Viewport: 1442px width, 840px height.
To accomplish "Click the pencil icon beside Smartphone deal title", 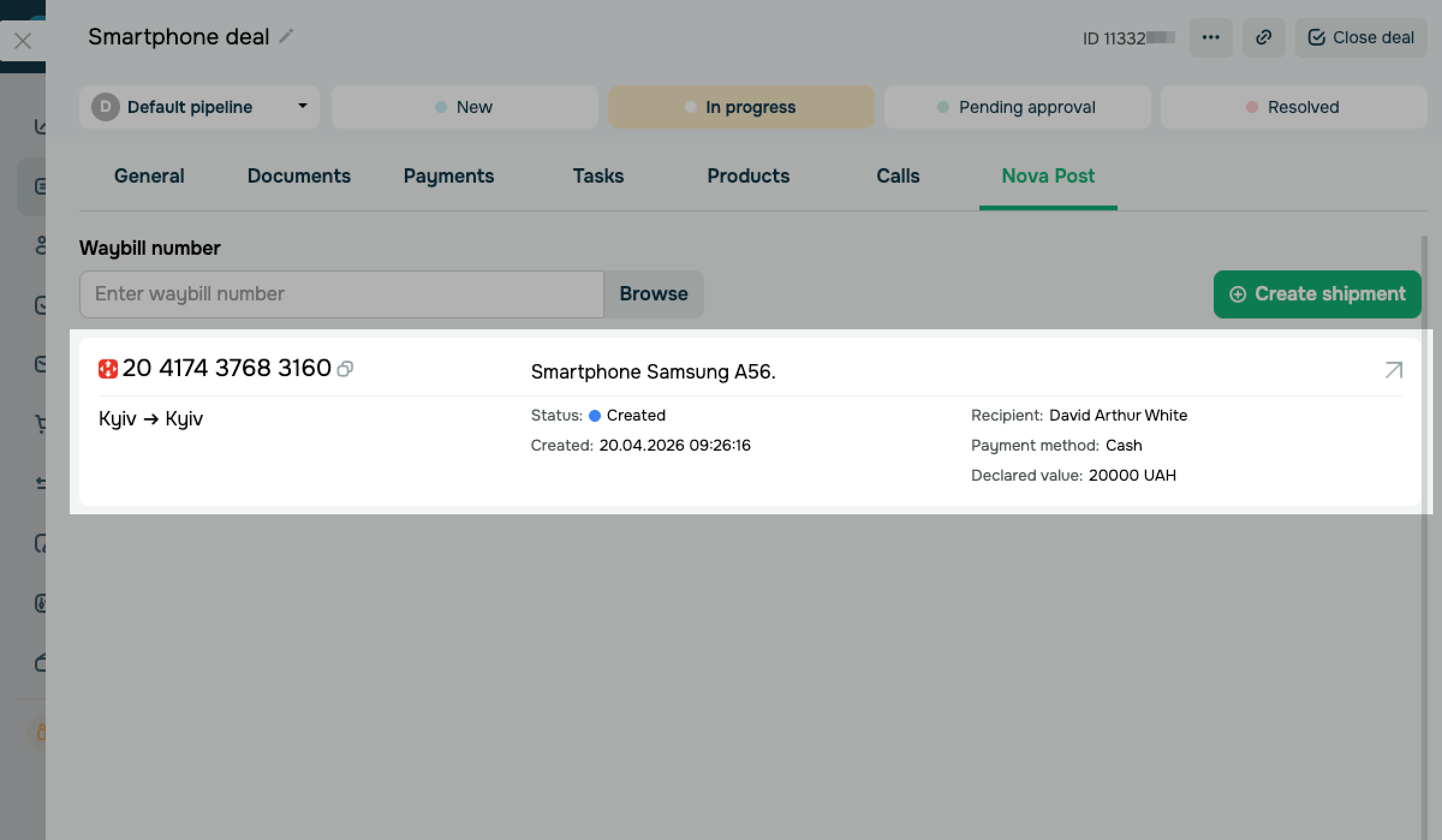I will [x=286, y=37].
